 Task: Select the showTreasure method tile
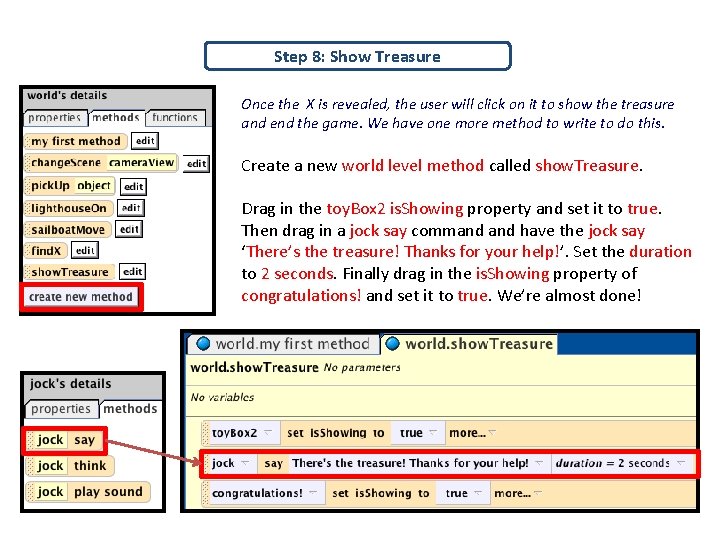click(x=69, y=272)
